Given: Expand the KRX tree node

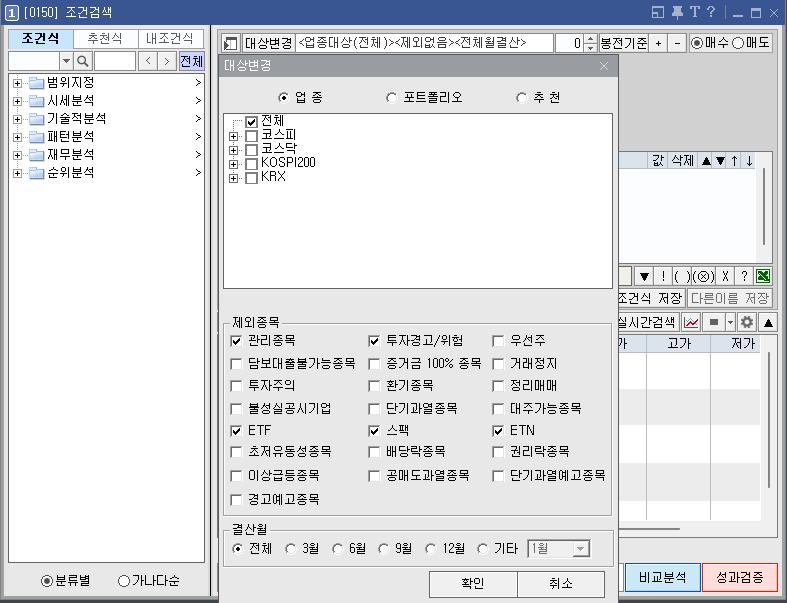Looking at the screenshot, I should click(233, 178).
